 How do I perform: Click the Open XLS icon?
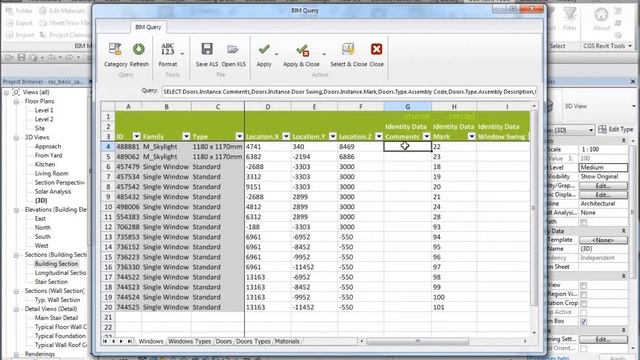click(x=233, y=49)
